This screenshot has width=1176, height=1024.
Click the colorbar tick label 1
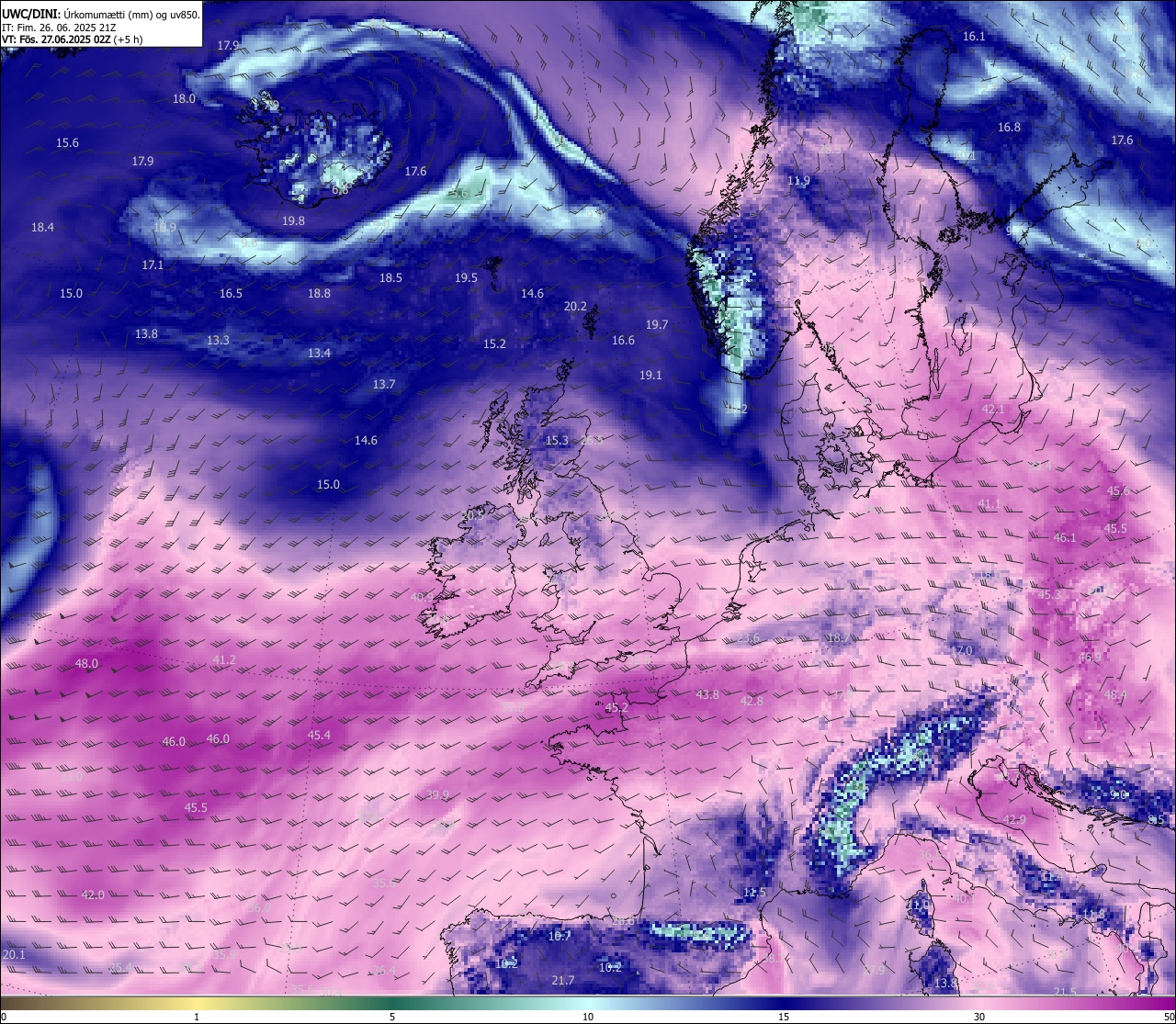click(x=197, y=1017)
